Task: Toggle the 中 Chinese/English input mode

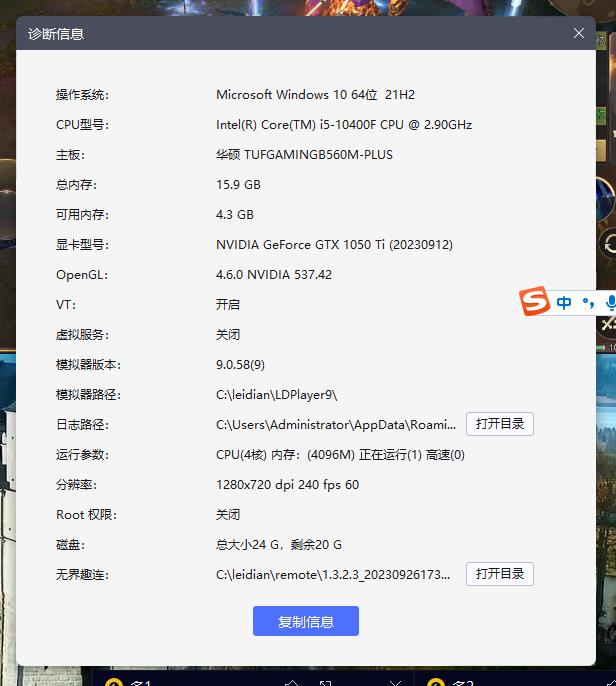Action: [x=565, y=302]
